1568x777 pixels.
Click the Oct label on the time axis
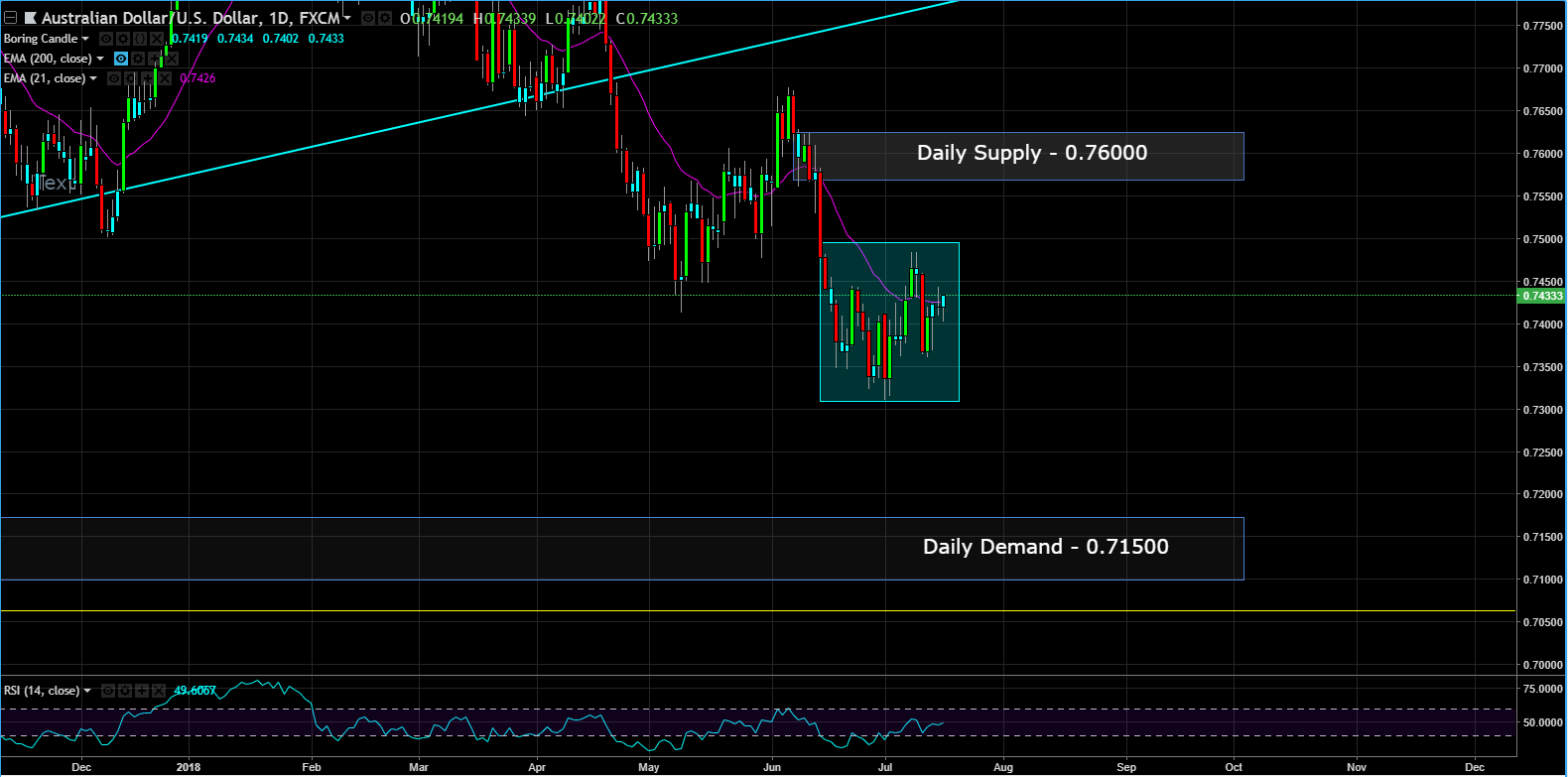click(1234, 767)
